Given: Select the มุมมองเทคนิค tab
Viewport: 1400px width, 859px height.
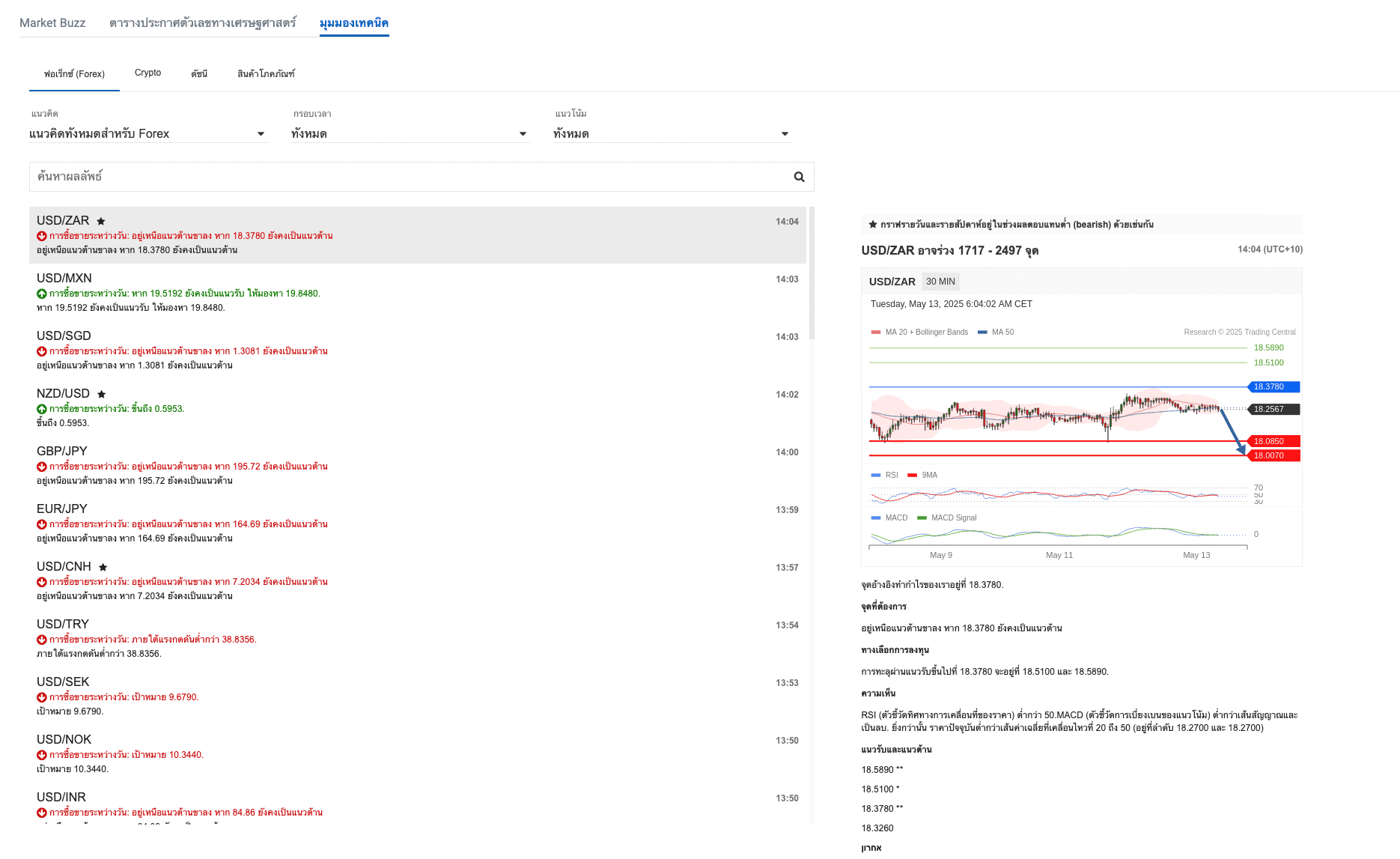Looking at the screenshot, I should coord(354,22).
